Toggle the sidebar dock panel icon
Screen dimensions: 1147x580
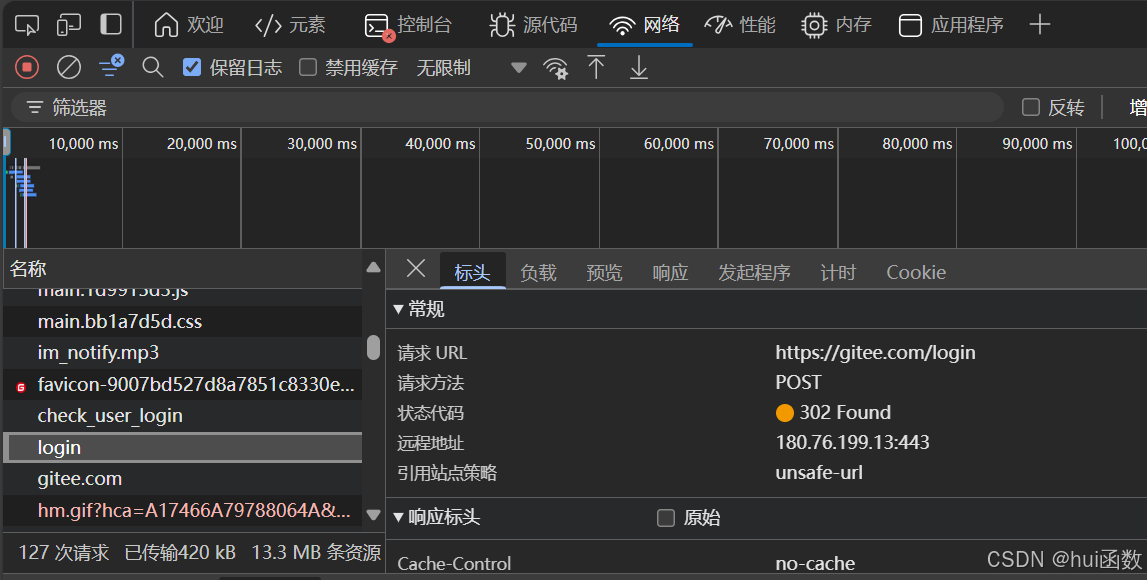(x=110, y=24)
